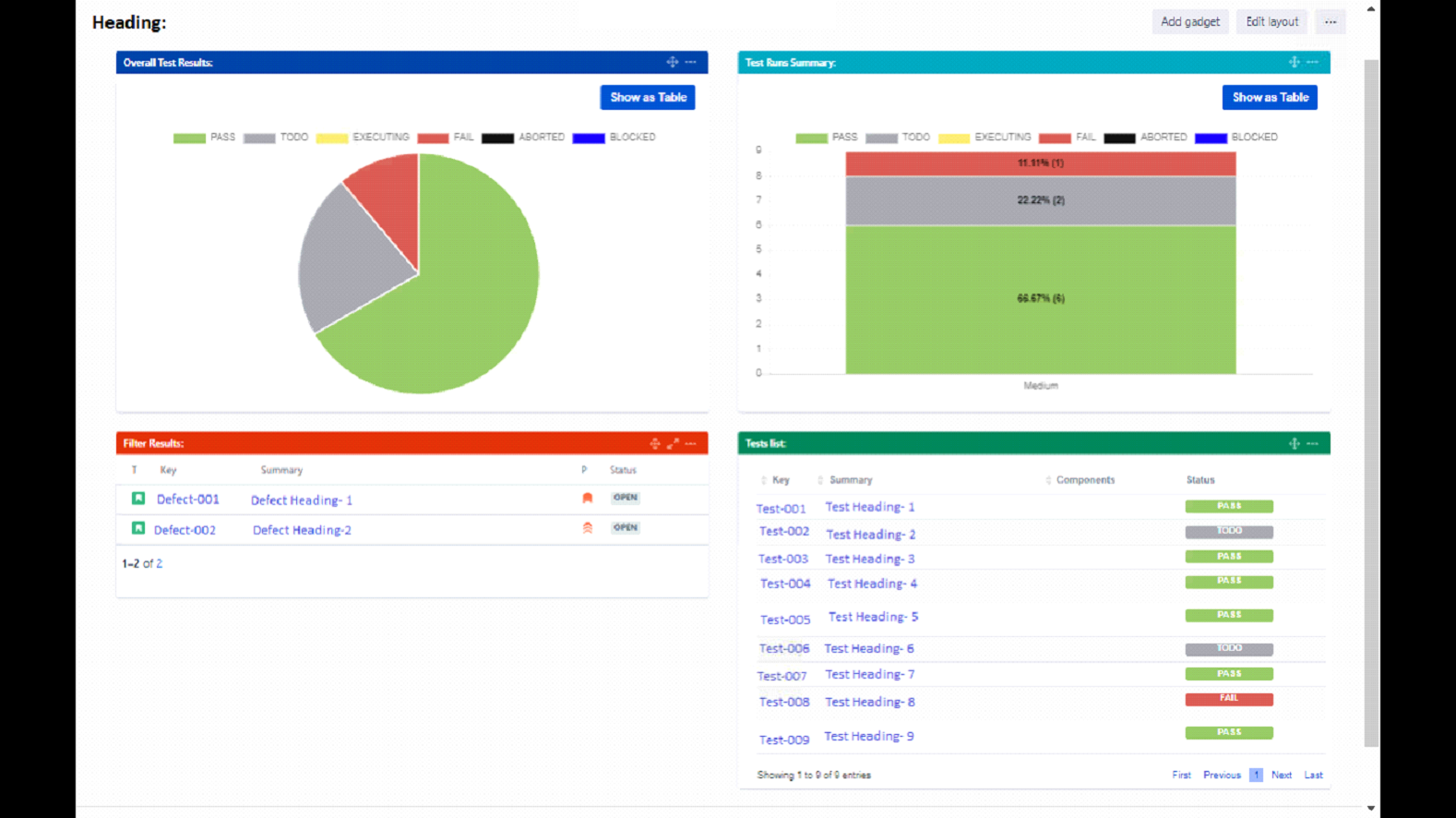This screenshot has width=1456, height=818.
Task: Open Overall Test Results gadget options menu
Action: click(691, 62)
